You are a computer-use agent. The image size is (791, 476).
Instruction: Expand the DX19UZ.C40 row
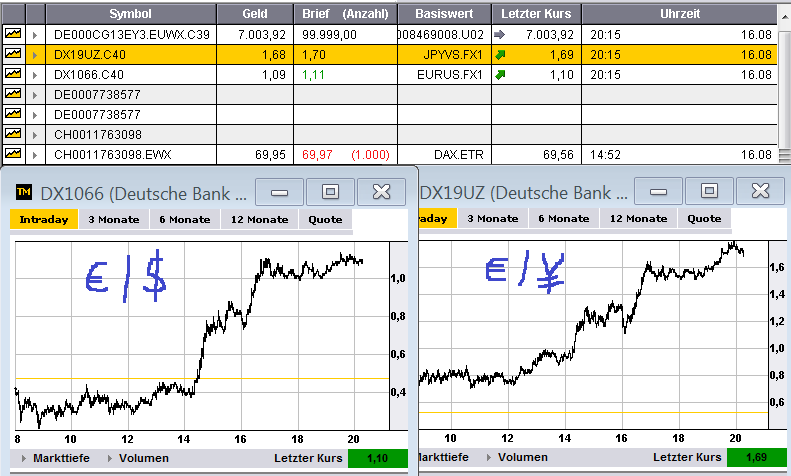point(35,55)
